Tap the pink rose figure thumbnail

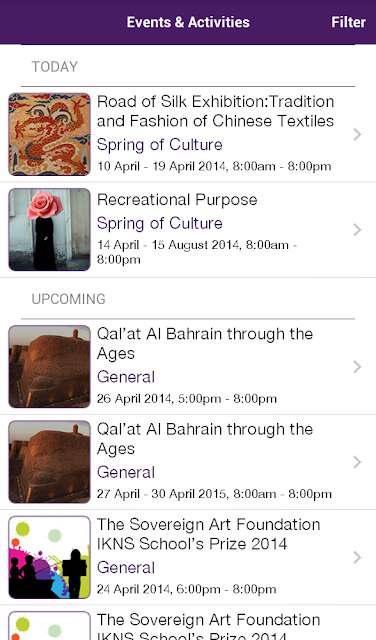coord(49,229)
